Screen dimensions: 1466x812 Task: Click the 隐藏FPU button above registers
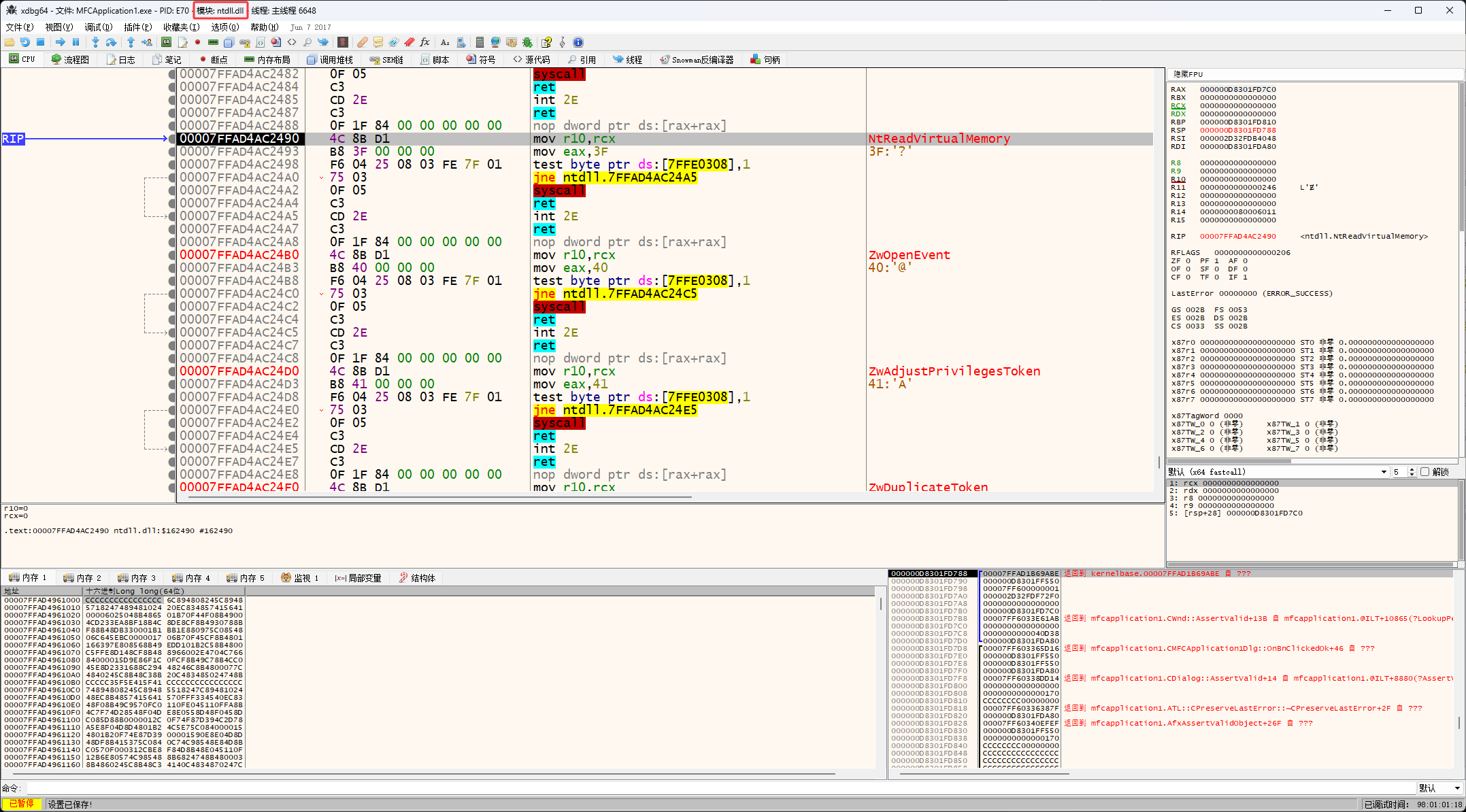1188,74
